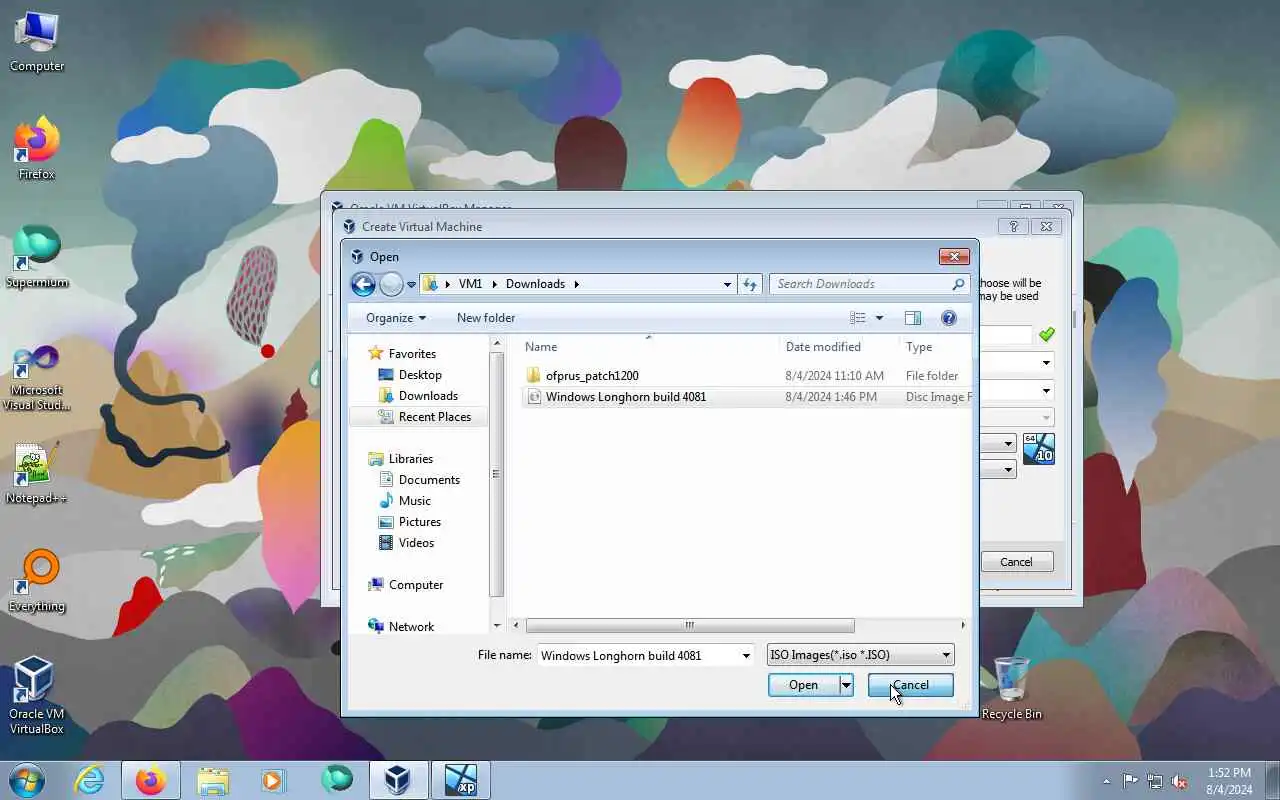Open the Organize menu
The width and height of the screenshot is (1280, 800).
395,318
